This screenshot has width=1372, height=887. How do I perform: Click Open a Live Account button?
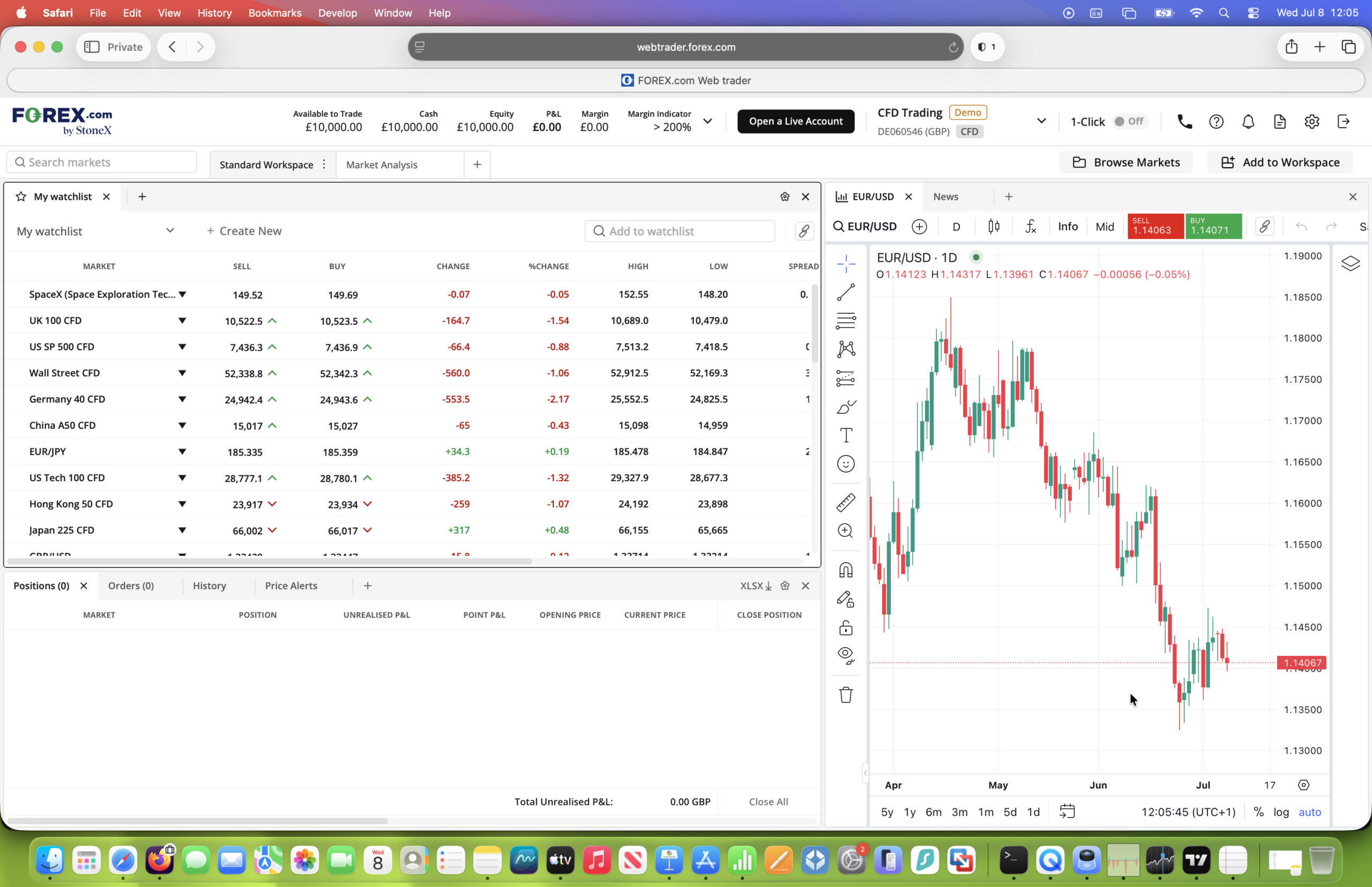tap(795, 121)
